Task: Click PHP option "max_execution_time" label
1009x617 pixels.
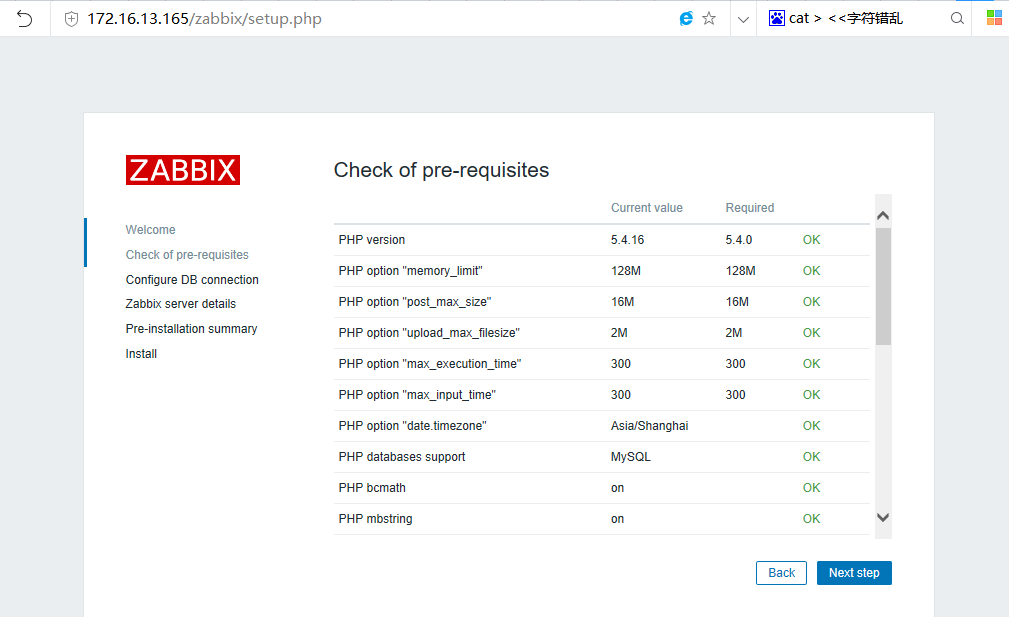Action: (429, 364)
